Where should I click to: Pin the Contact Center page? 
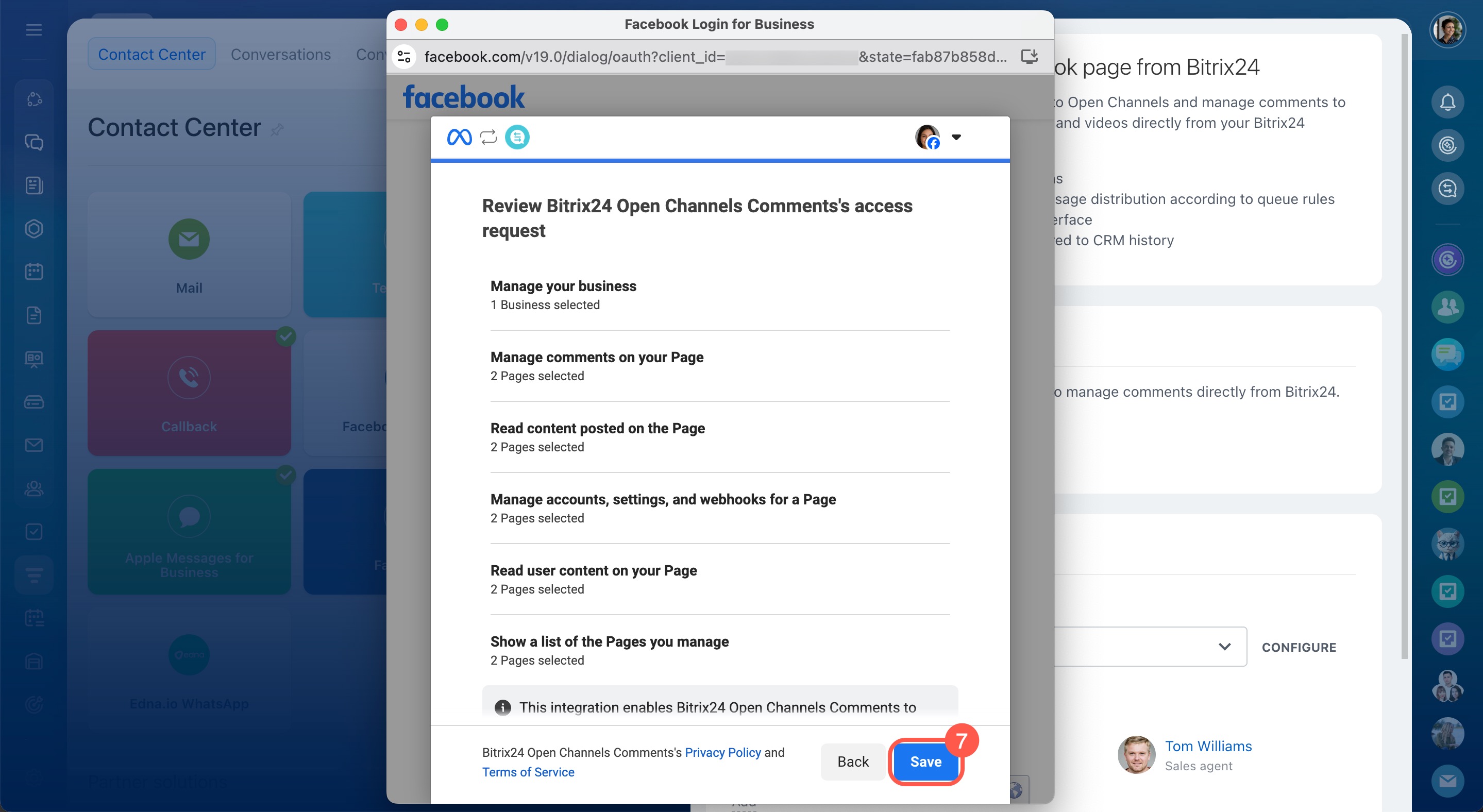coord(277,129)
